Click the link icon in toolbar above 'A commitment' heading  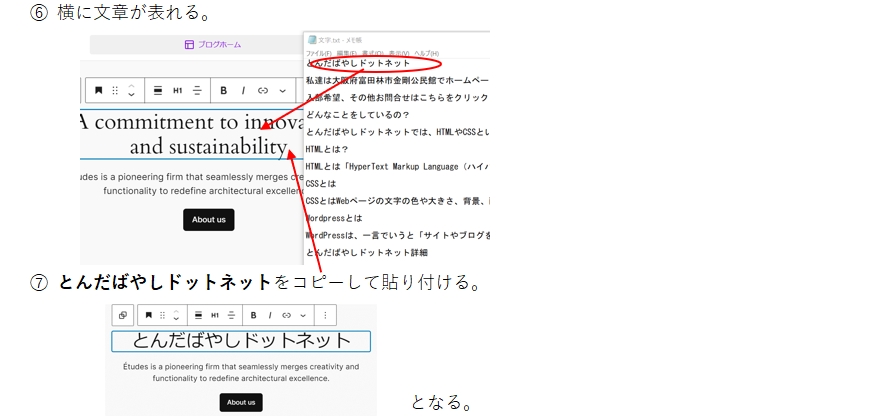pos(263,90)
